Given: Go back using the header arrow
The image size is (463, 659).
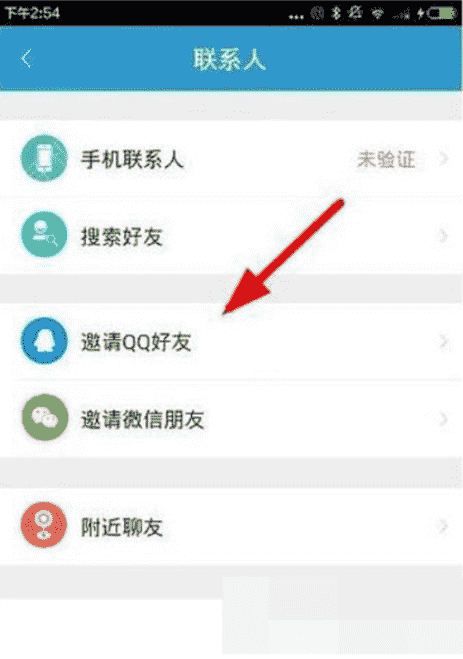Looking at the screenshot, I should tap(26, 58).
